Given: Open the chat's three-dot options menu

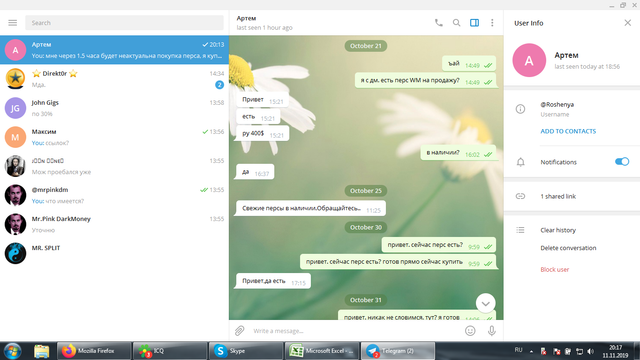Looking at the screenshot, I should [x=492, y=23].
